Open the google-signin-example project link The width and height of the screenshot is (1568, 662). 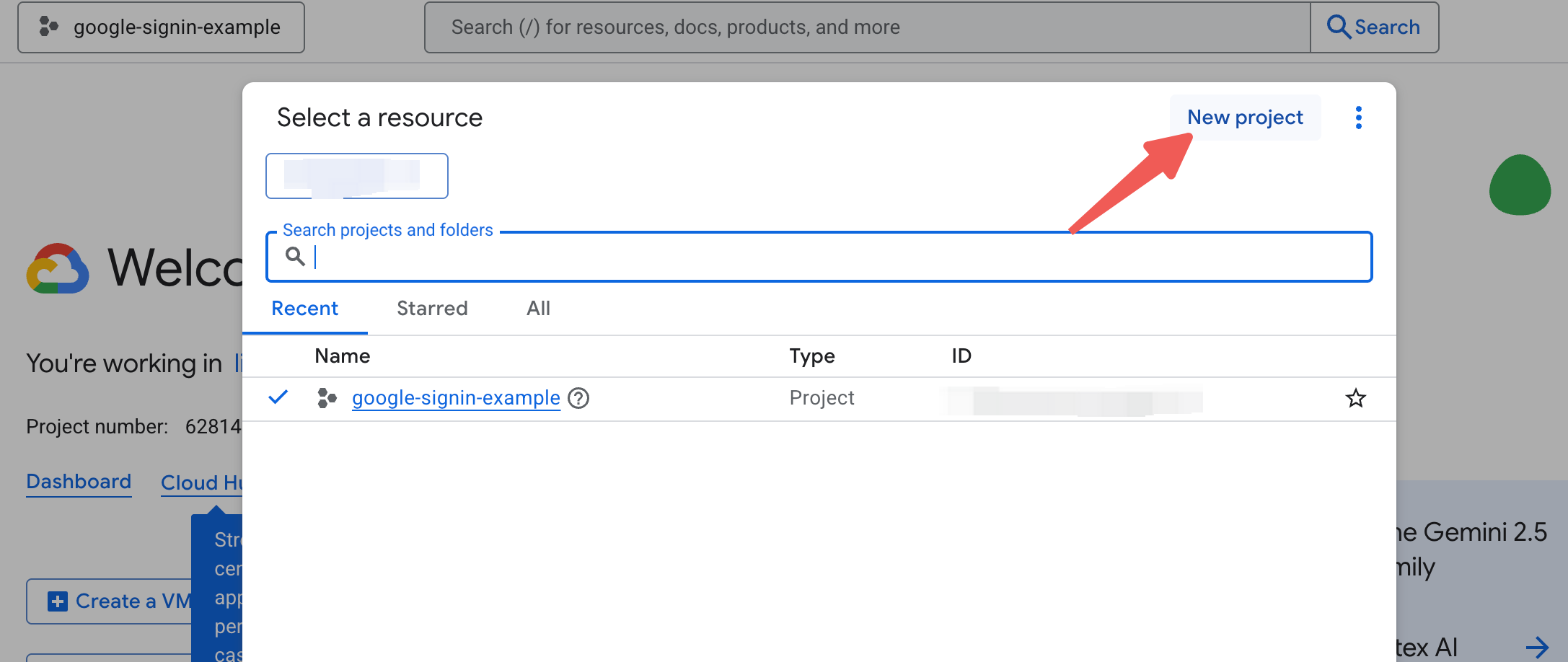coord(456,398)
